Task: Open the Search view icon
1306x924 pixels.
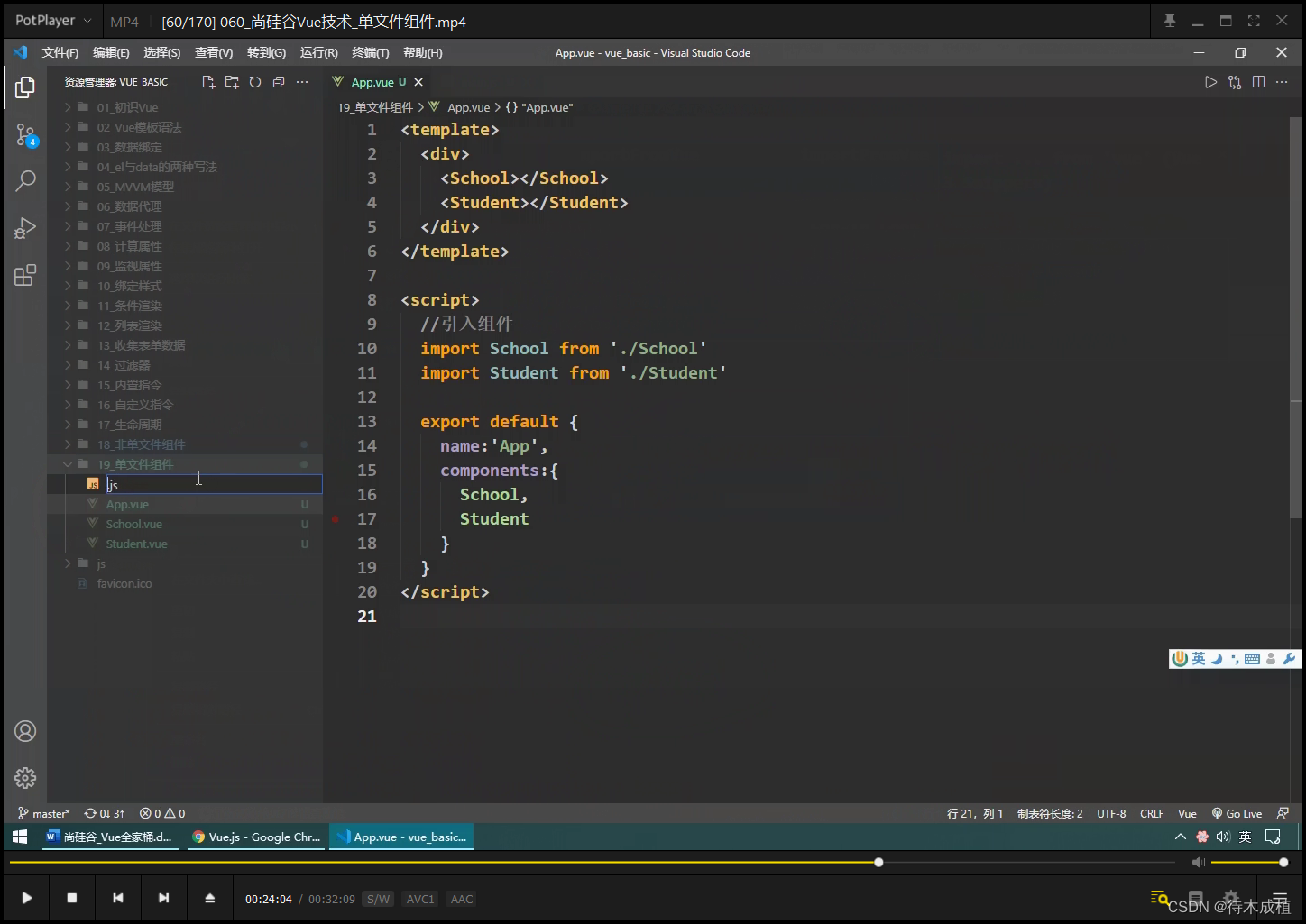Action: pos(25,180)
